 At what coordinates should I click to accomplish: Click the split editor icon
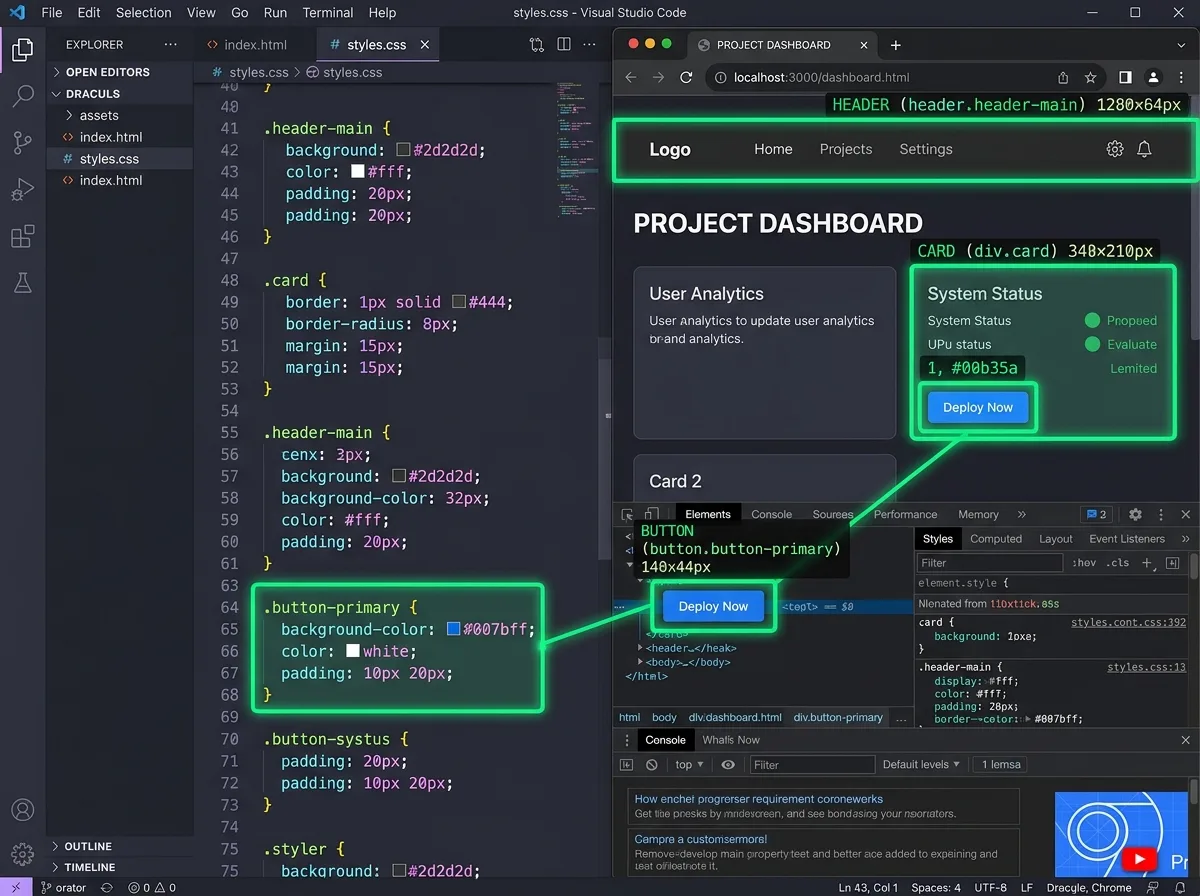coord(564,45)
